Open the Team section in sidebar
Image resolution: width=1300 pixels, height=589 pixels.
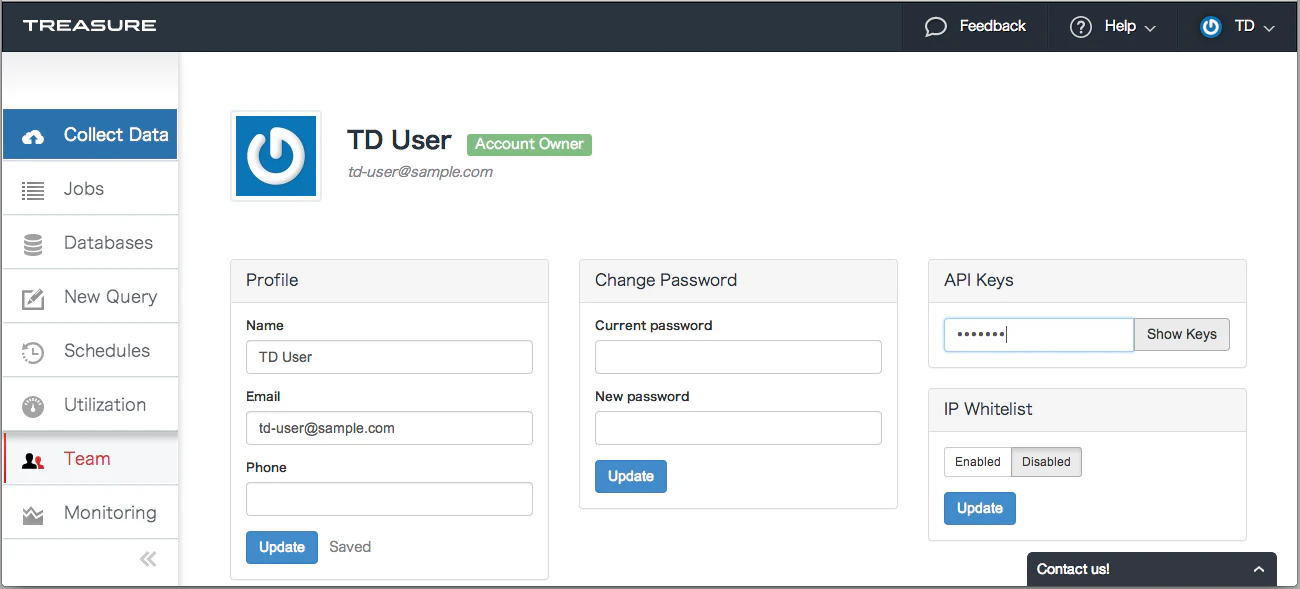(90, 459)
